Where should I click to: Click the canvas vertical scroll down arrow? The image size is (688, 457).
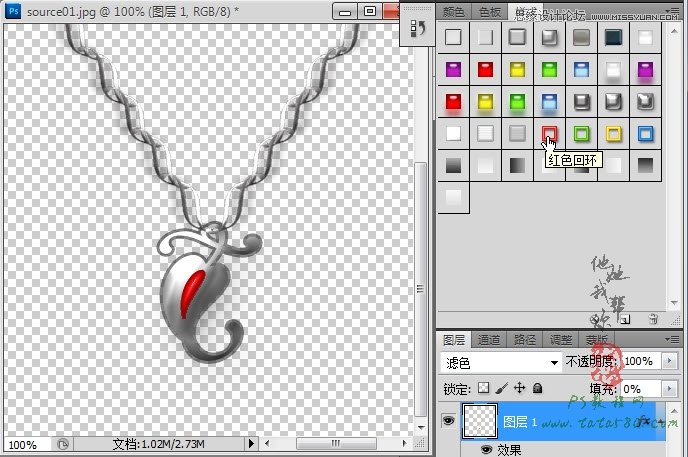[421, 427]
